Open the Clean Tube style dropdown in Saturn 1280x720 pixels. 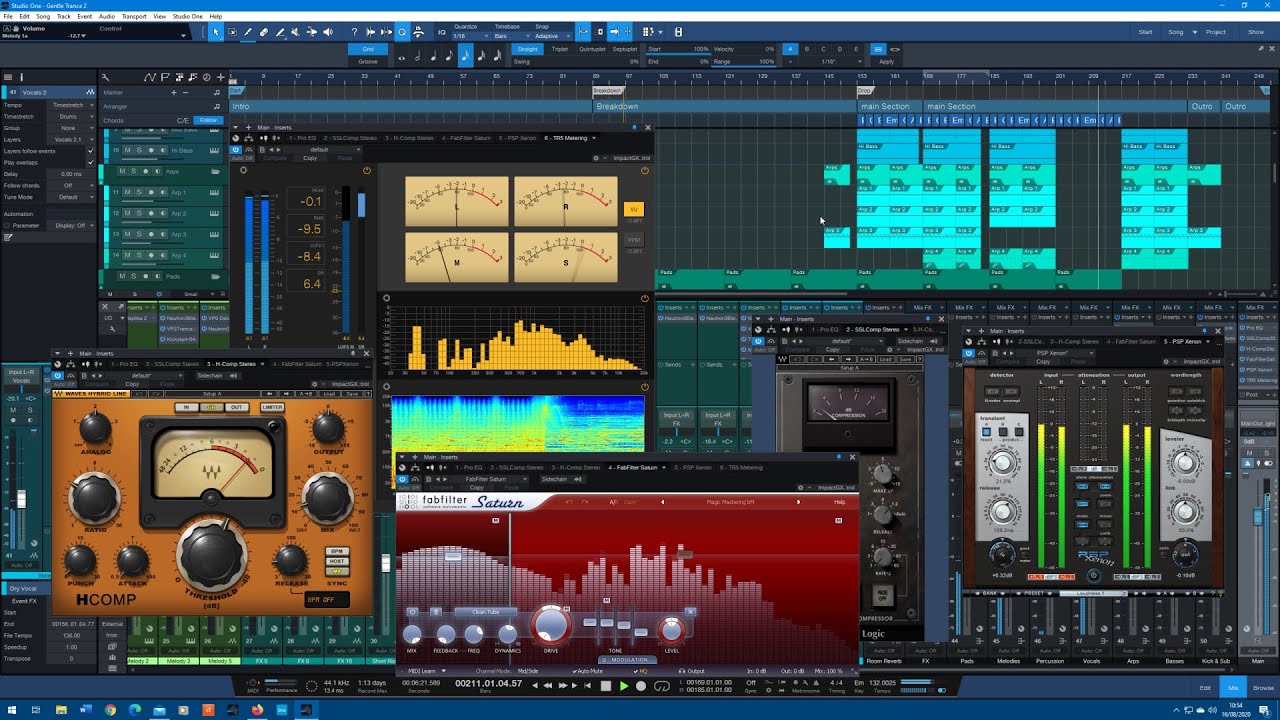pyautogui.click(x=485, y=612)
